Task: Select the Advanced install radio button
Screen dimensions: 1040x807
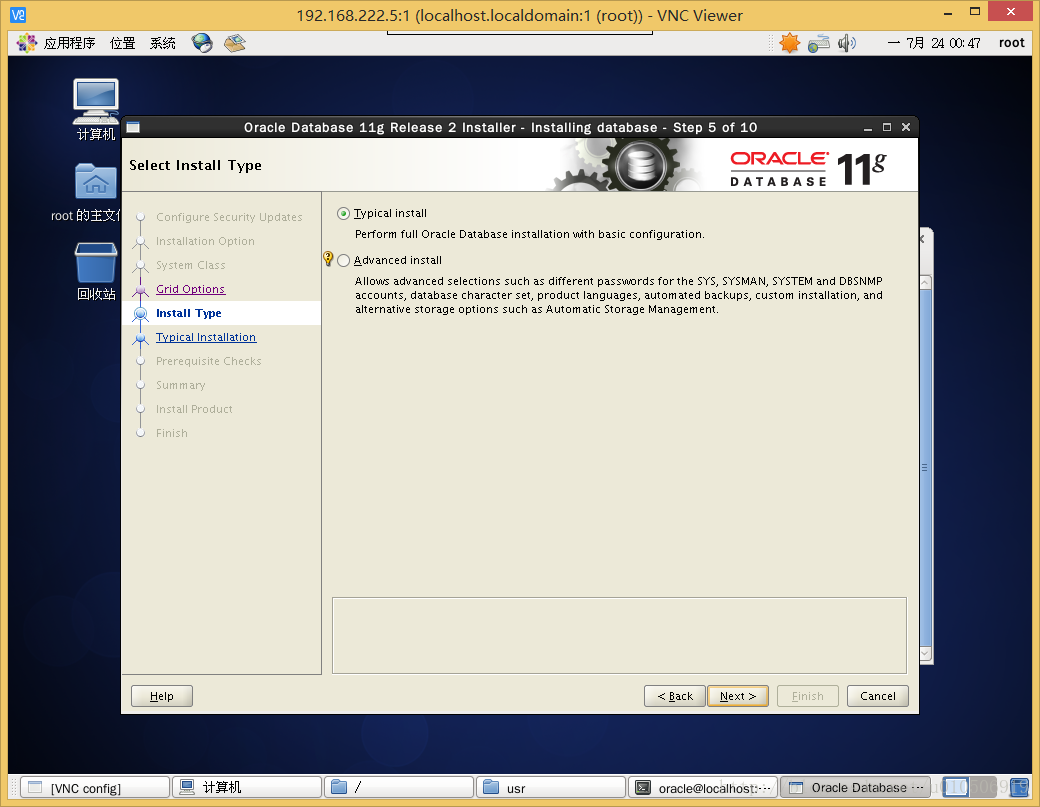Action: coord(343,261)
